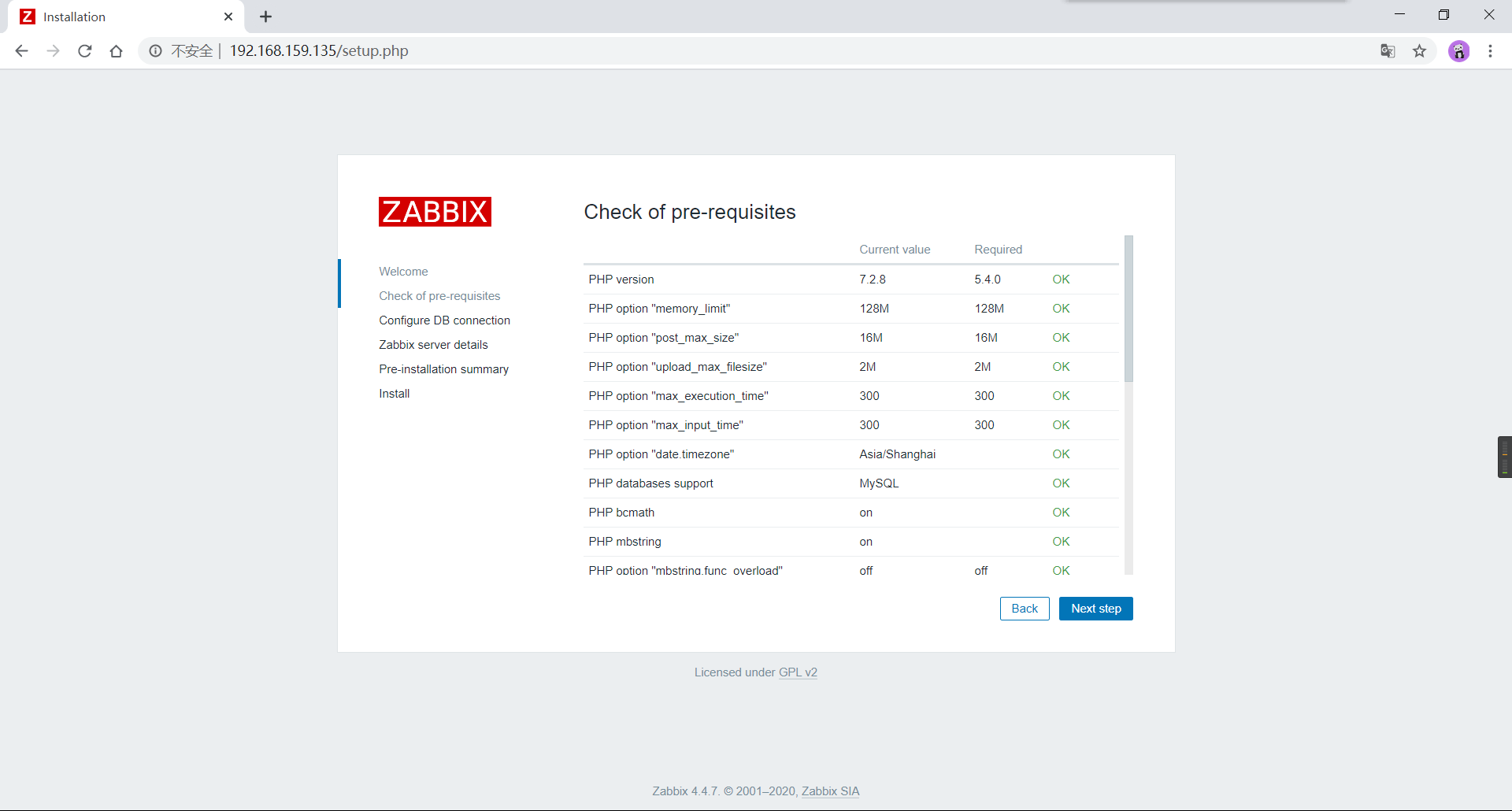The image size is (1512, 811).
Task: Click the side widget on right edge
Action: click(1504, 457)
